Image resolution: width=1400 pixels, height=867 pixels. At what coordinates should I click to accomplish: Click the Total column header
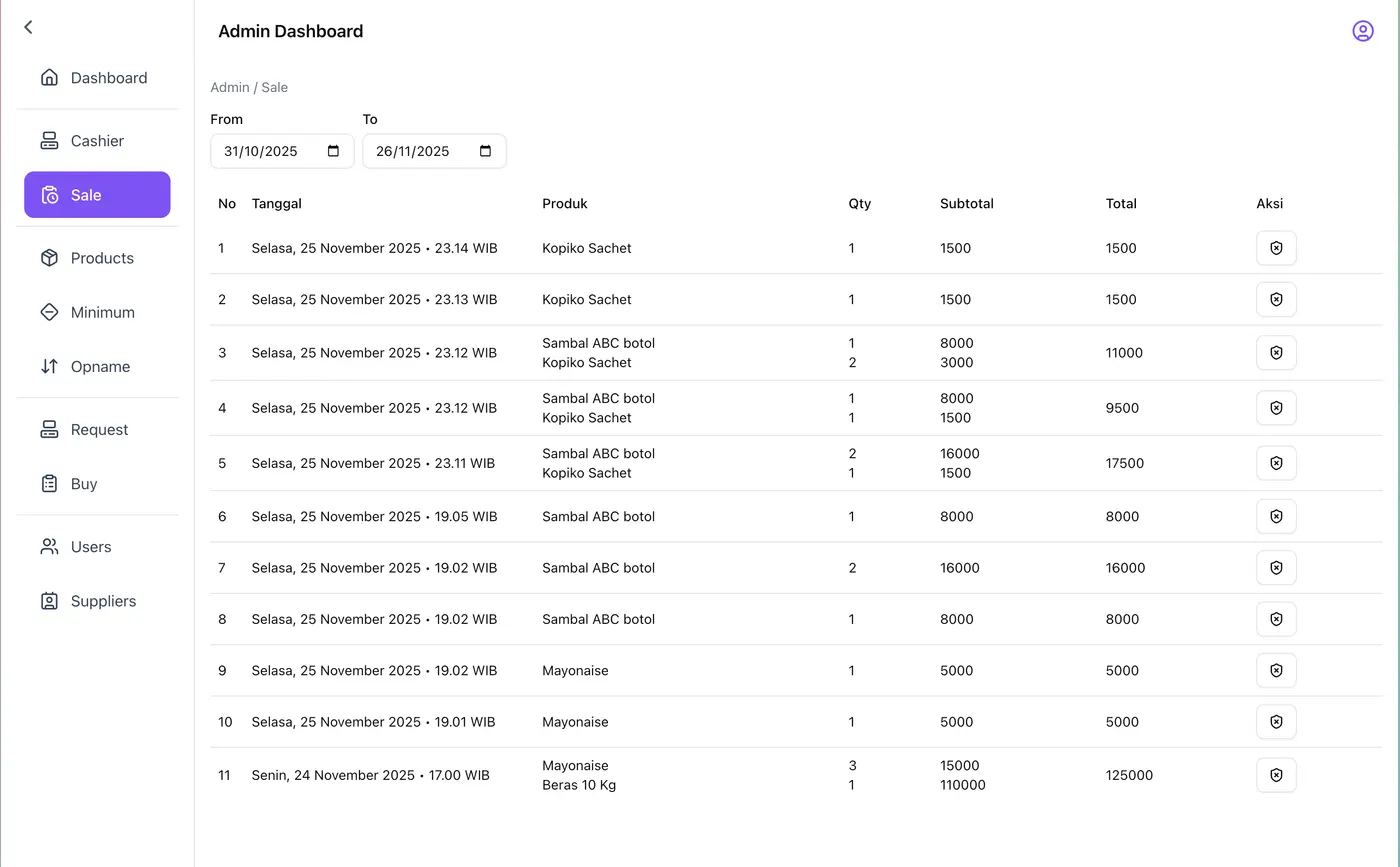pyautogui.click(x=1121, y=203)
